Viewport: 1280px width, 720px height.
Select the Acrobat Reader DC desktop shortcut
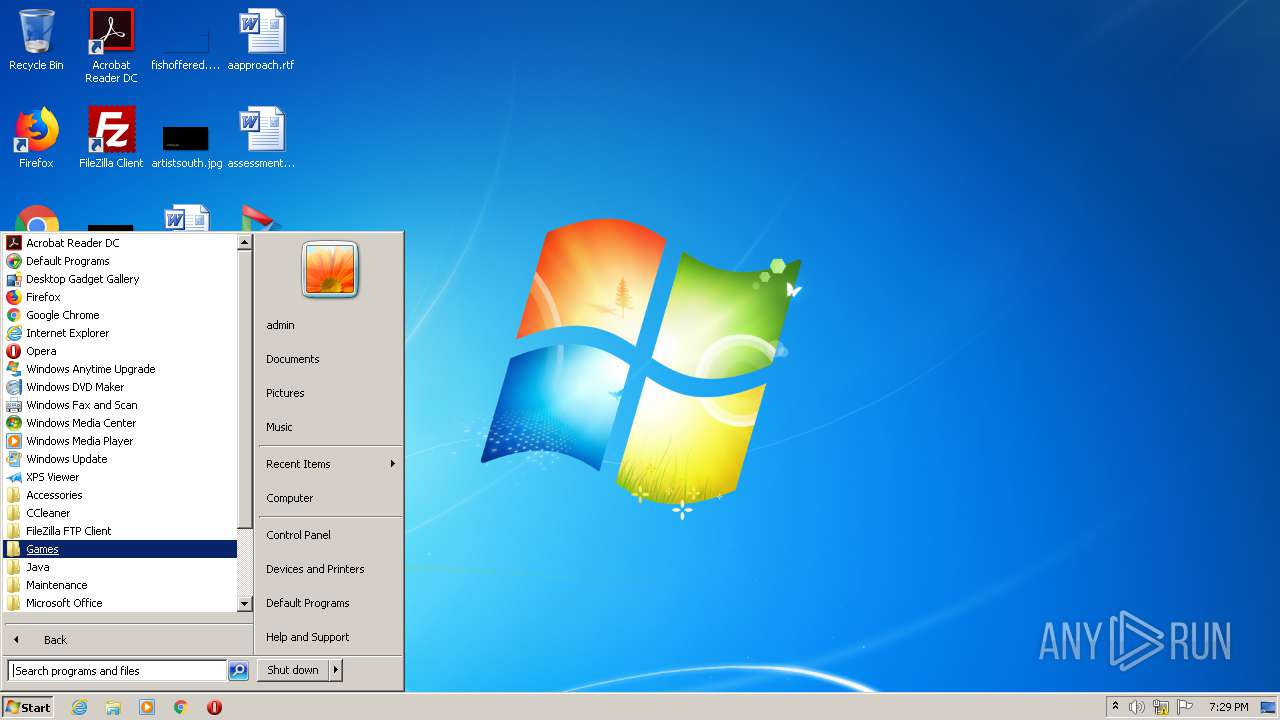click(111, 46)
